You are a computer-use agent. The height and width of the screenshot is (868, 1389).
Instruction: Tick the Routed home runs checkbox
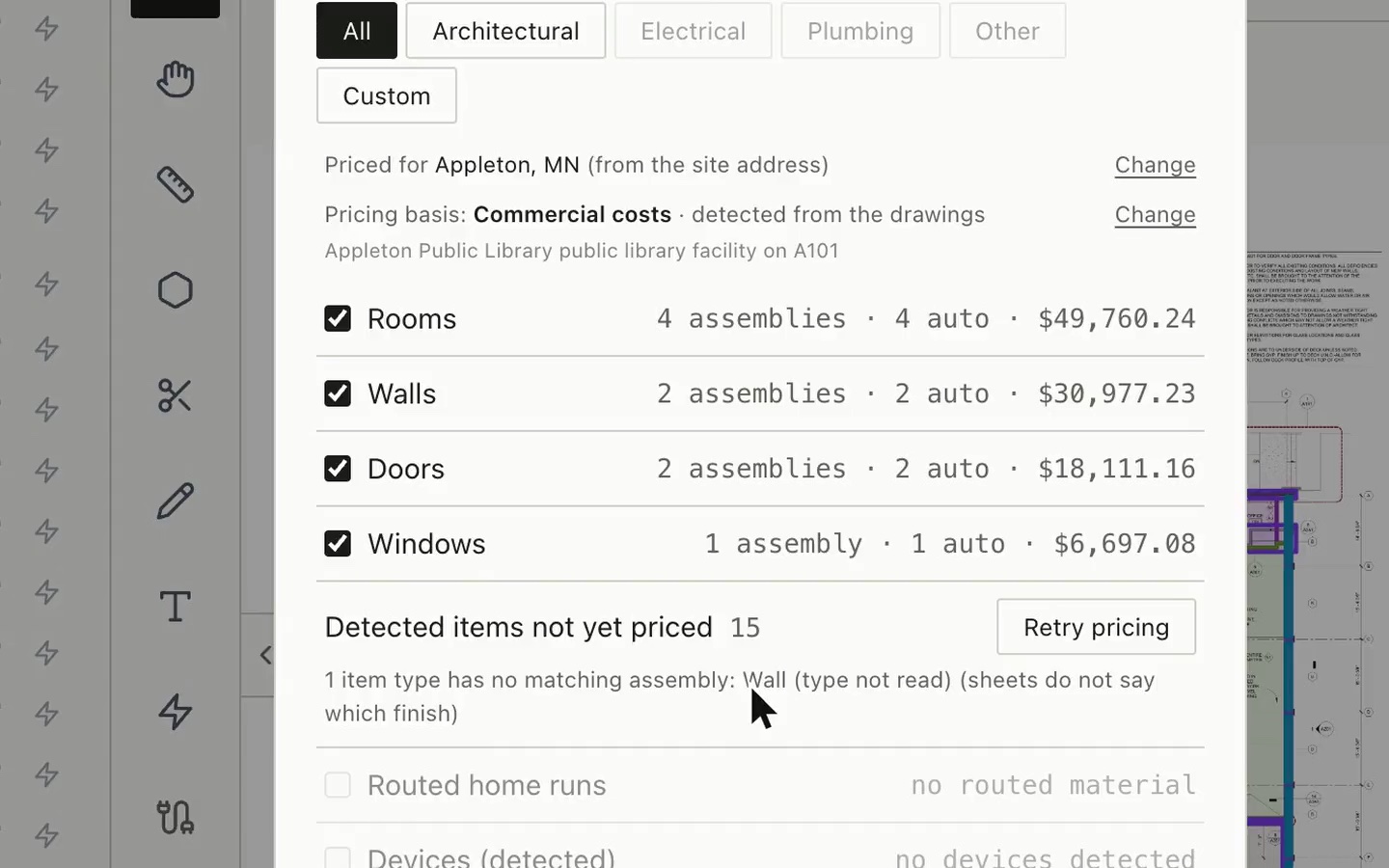pyautogui.click(x=338, y=785)
